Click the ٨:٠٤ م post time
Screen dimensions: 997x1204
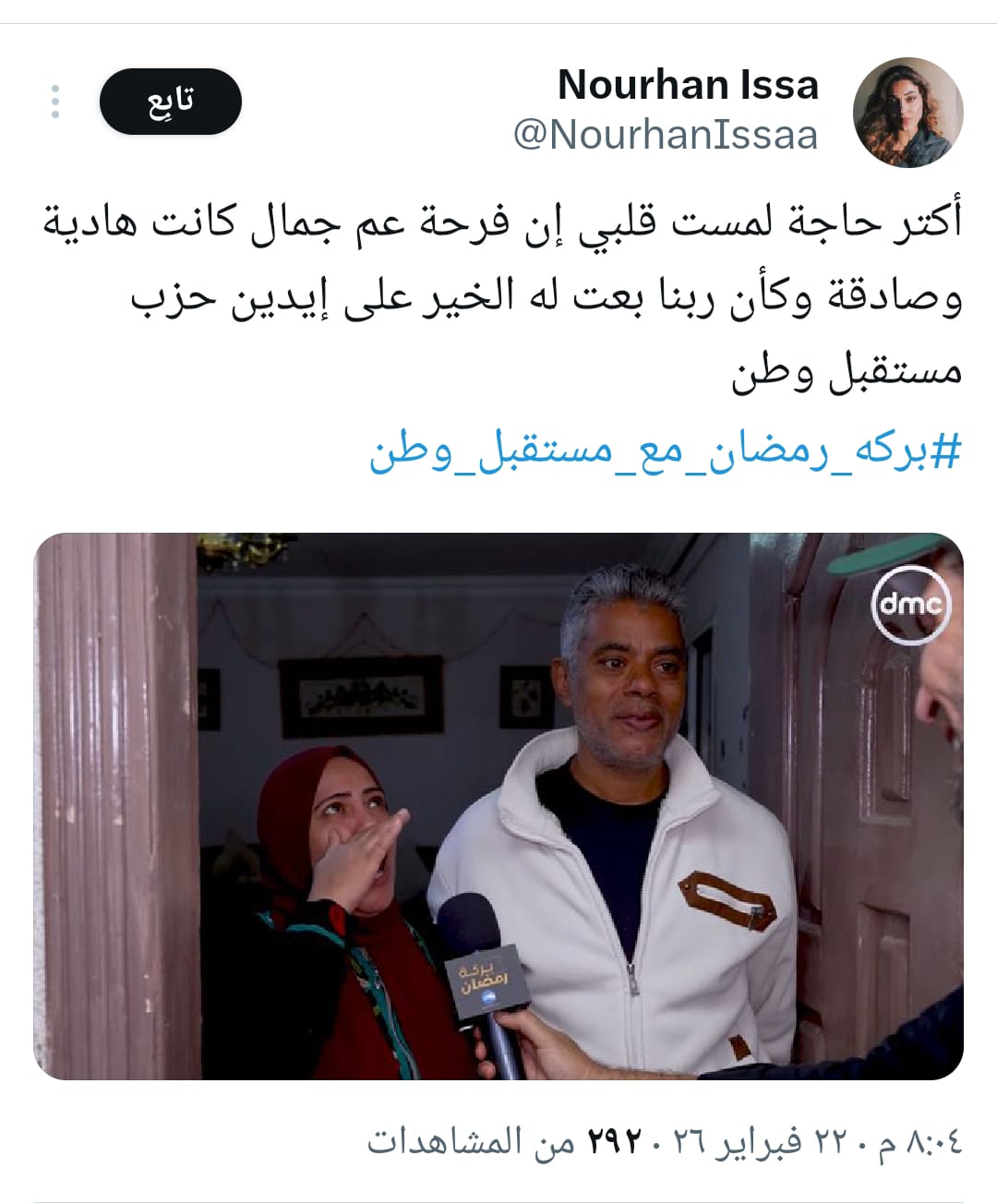click(919, 1142)
